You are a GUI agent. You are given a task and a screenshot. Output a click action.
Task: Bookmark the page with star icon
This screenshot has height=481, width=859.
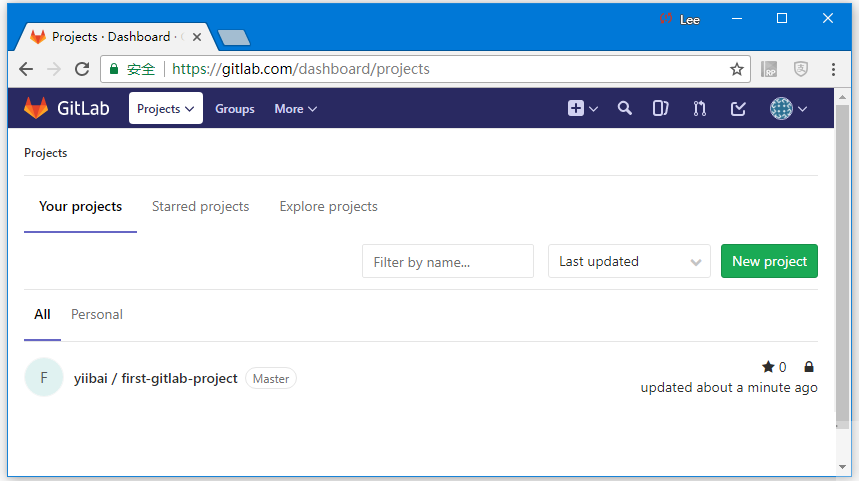pos(737,69)
